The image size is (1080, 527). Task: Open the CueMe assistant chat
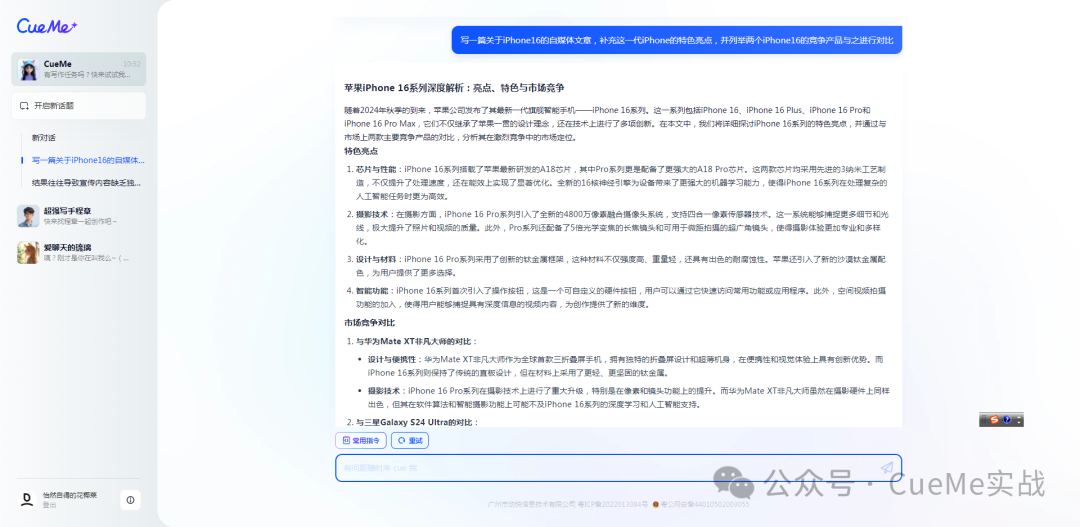(x=79, y=70)
